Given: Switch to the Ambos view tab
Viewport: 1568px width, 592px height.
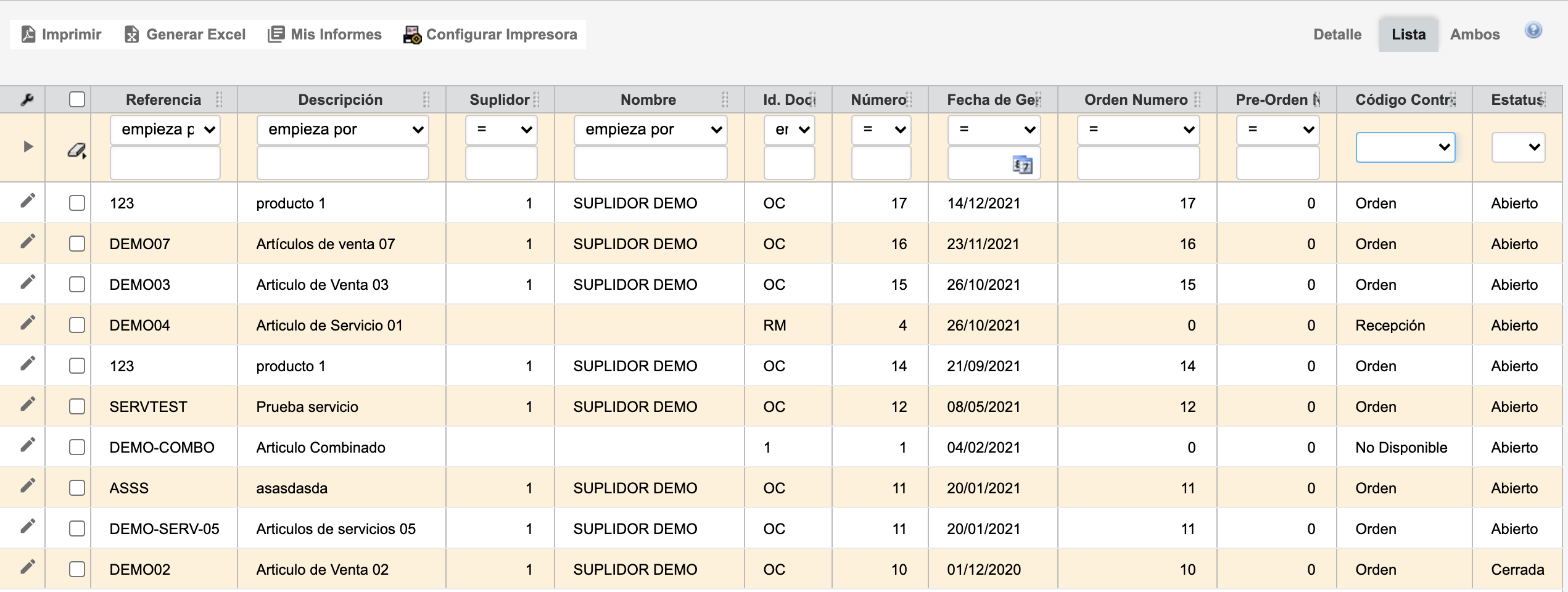Looking at the screenshot, I should [x=1474, y=35].
